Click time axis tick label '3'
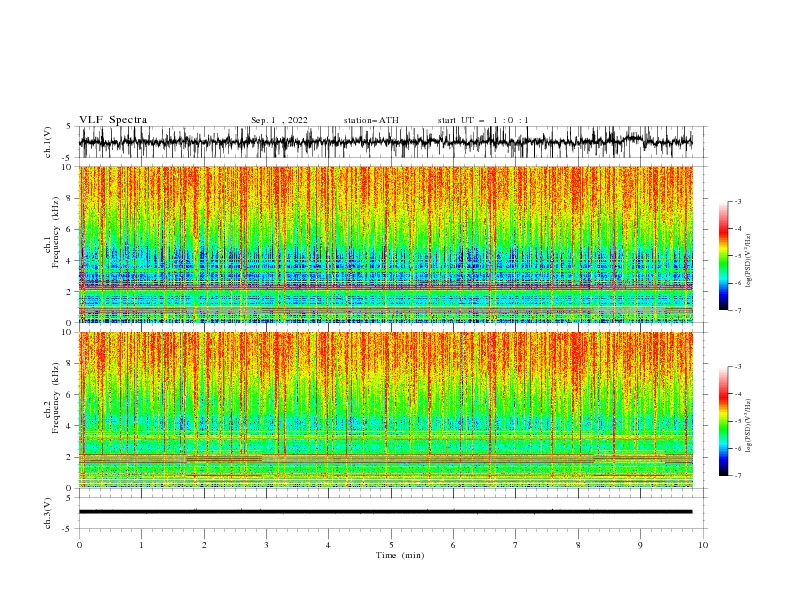The height and width of the screenshot is (612, 792). [x=266, y=545]
